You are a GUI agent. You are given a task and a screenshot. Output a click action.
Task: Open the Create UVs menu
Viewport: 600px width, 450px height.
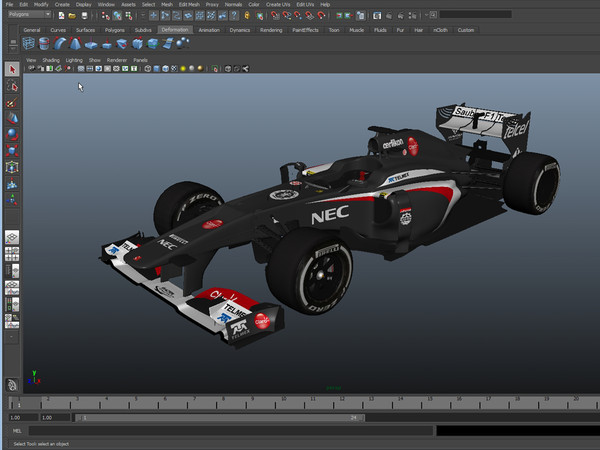click(x=278, y=5)
